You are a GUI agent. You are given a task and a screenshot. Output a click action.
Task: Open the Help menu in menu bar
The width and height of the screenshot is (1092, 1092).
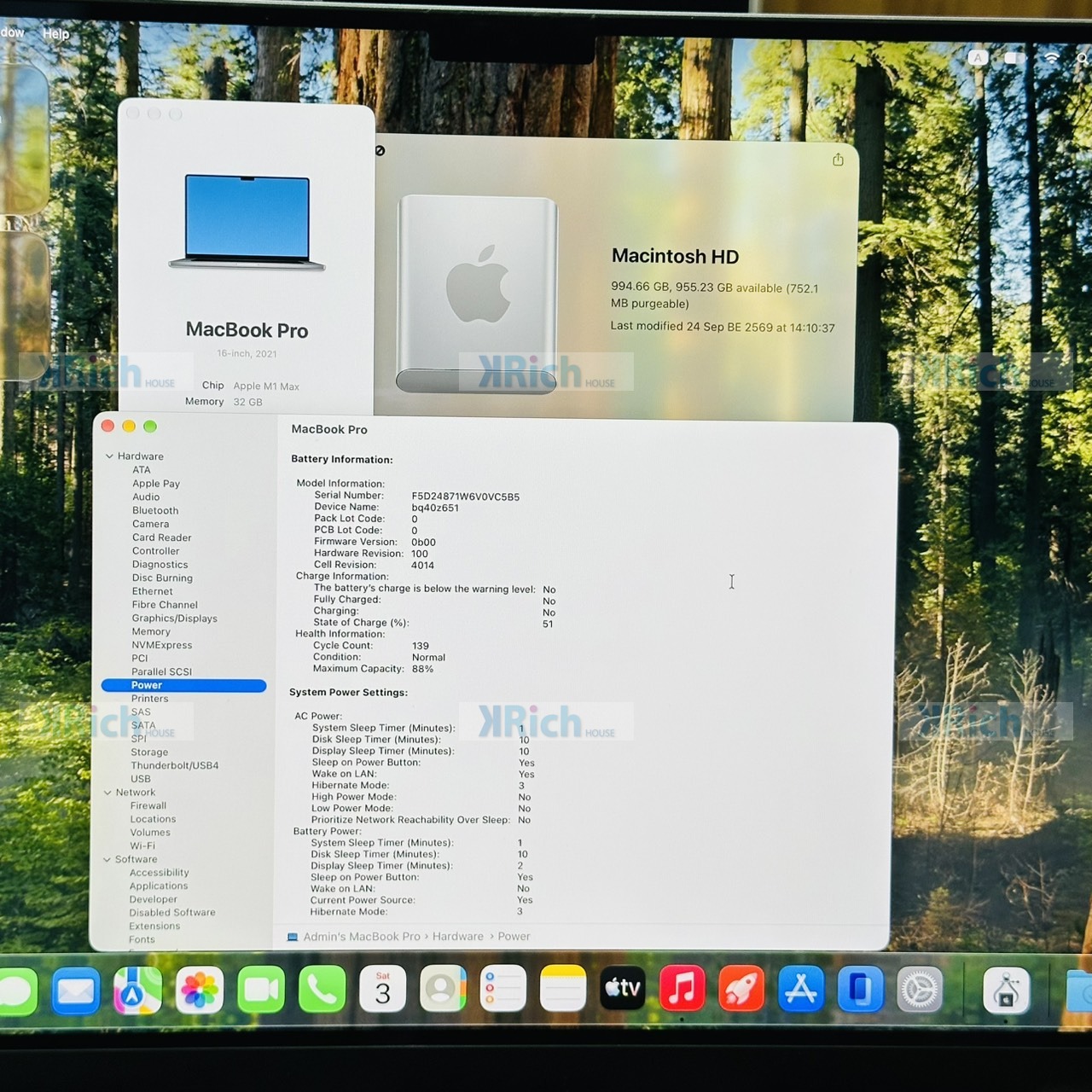coord(56,34)
